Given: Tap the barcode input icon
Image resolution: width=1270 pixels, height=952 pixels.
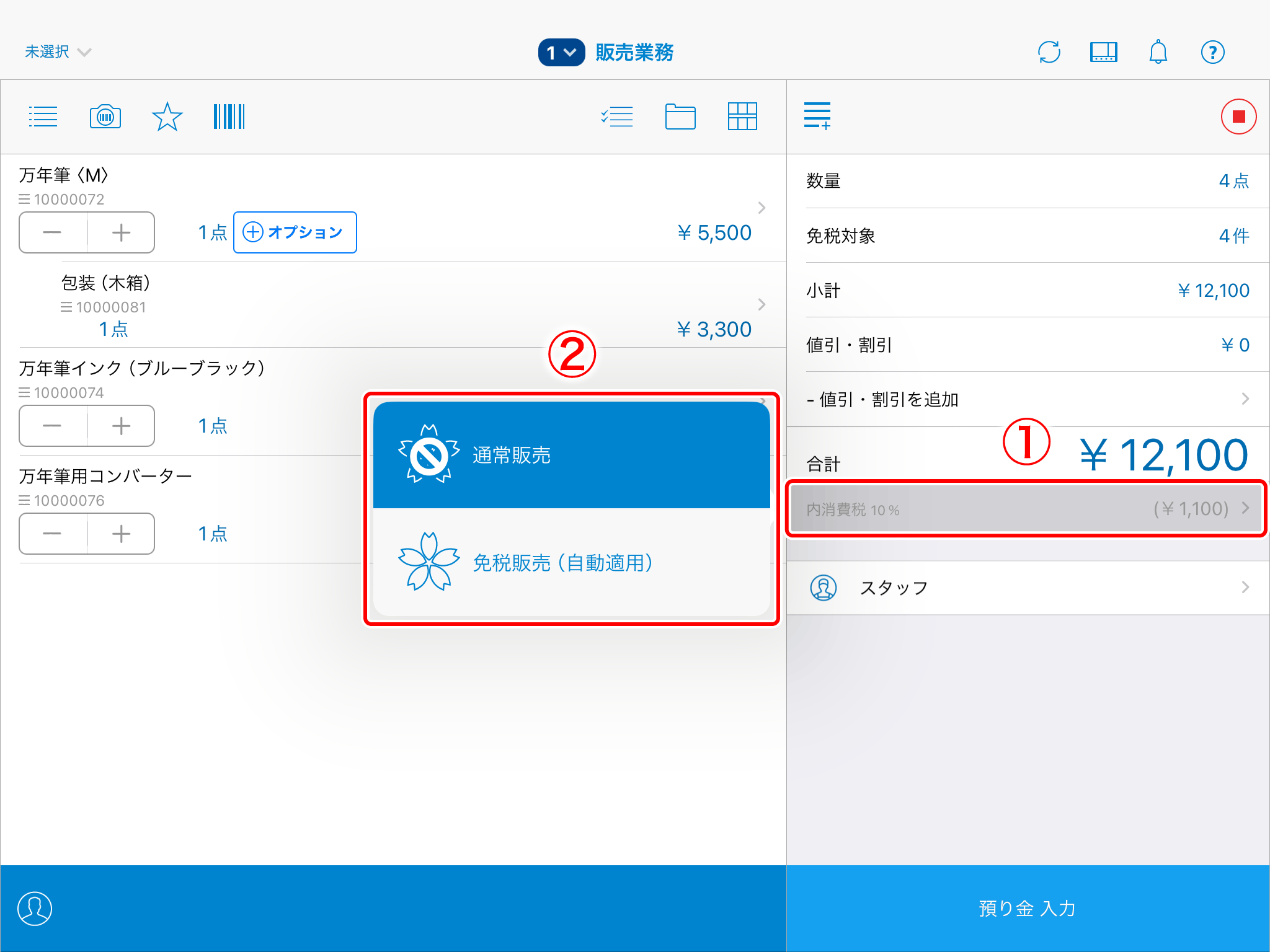Looking at the screenshot, I should (x=229, y=117).
